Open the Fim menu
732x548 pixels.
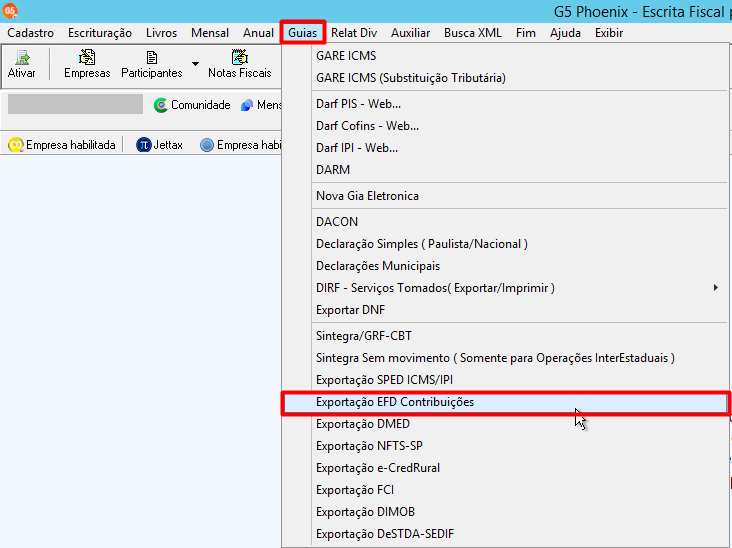point(526,33)
